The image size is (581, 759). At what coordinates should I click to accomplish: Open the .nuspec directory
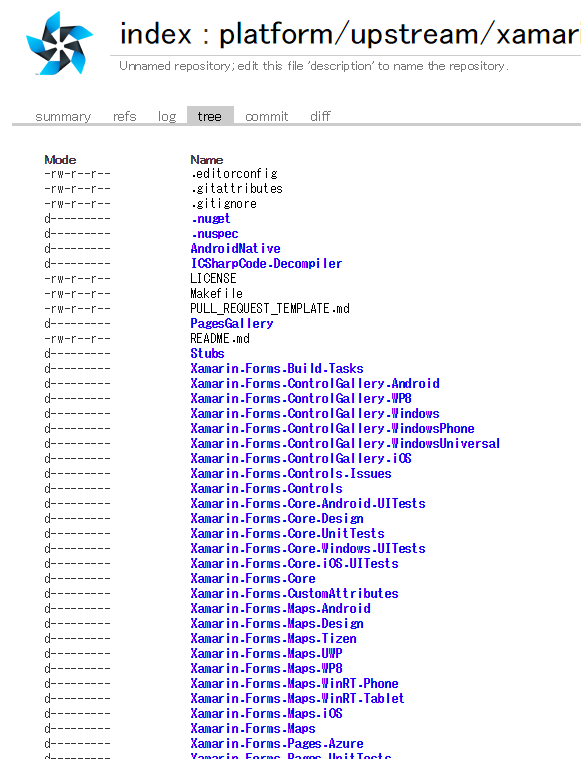tap(214, 234)
